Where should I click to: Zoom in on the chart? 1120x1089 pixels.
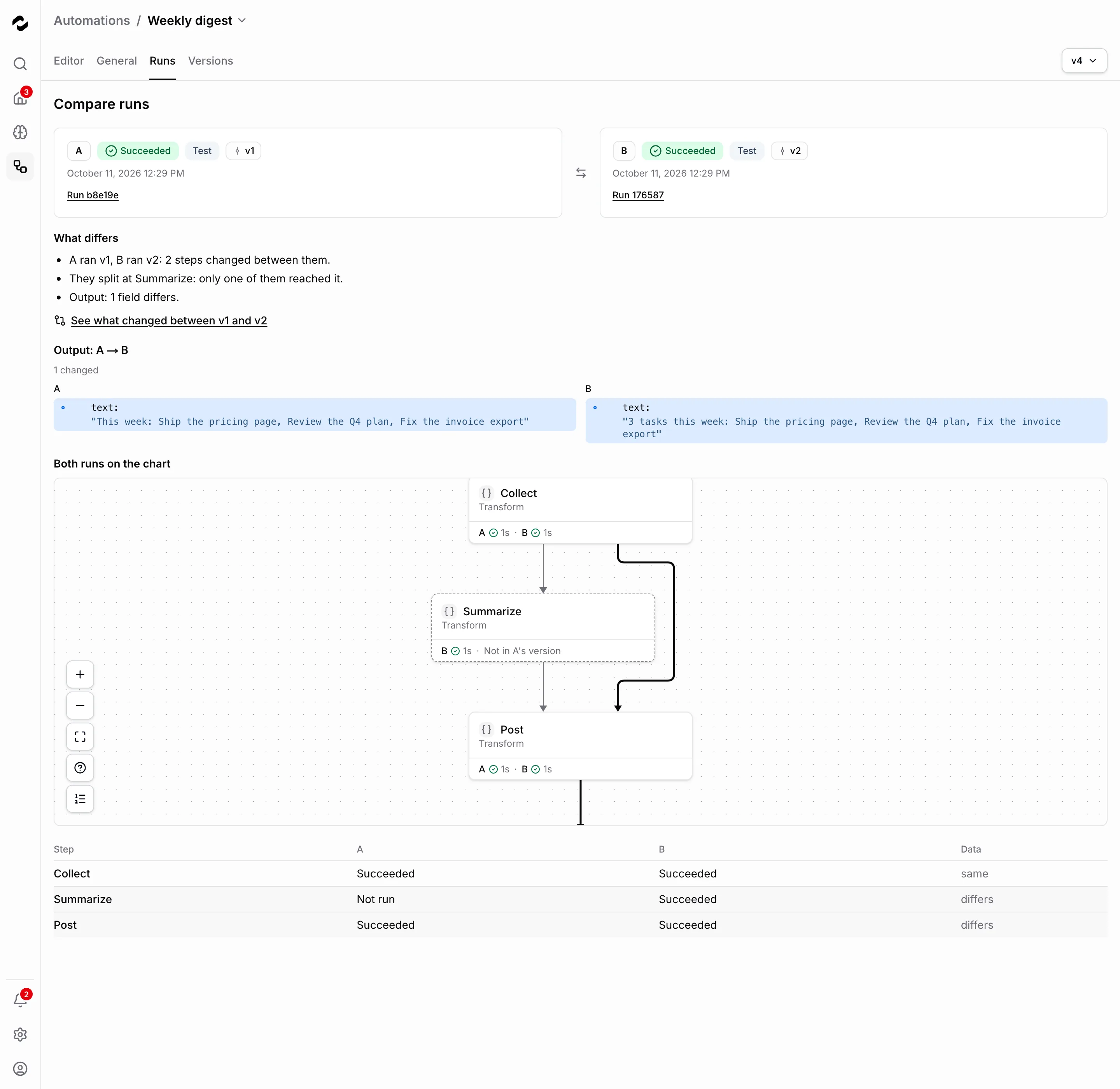tap(80, 674)
